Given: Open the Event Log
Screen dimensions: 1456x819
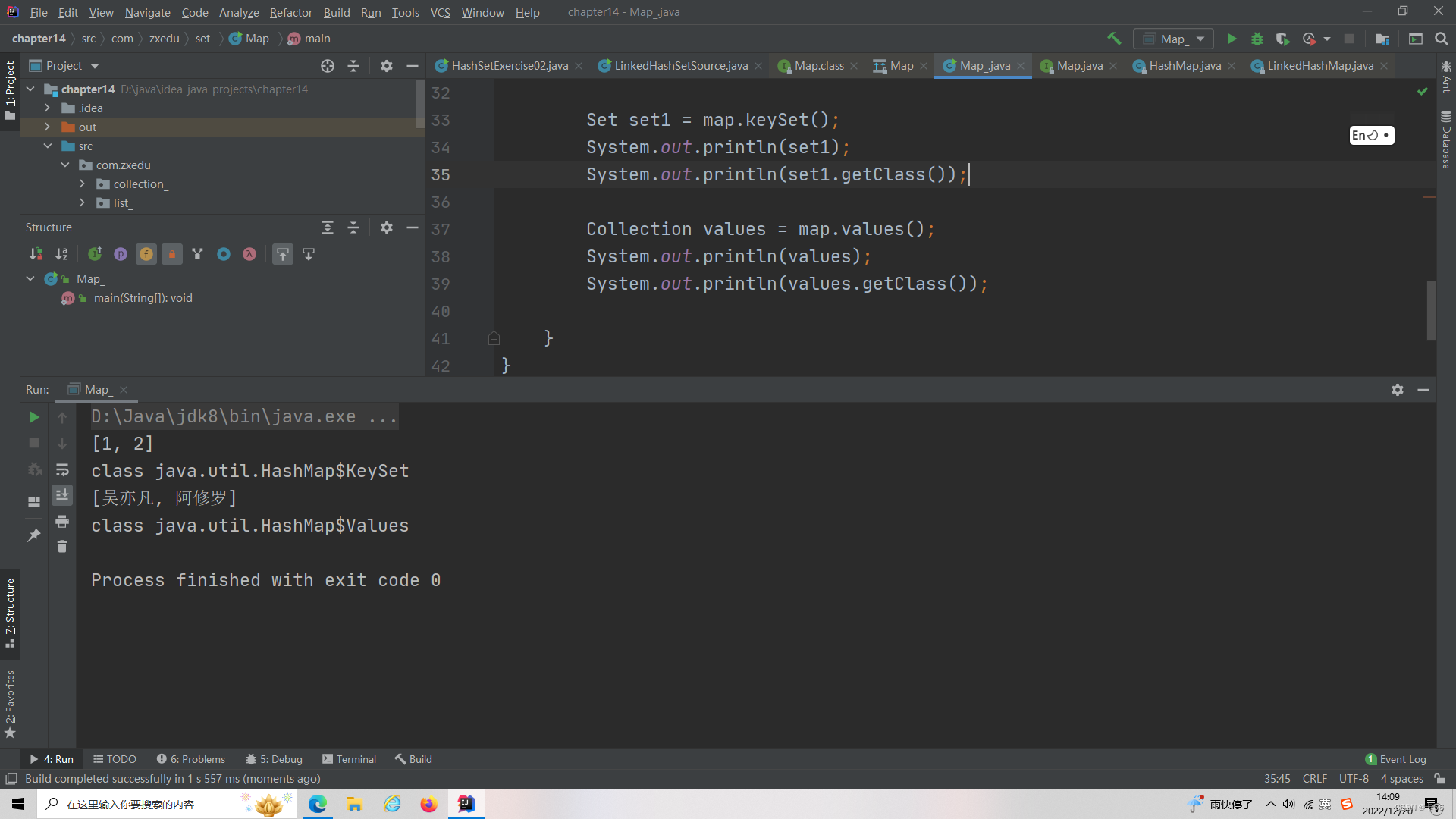Looking at the screenshot, I should click(x=1395, y=759).
